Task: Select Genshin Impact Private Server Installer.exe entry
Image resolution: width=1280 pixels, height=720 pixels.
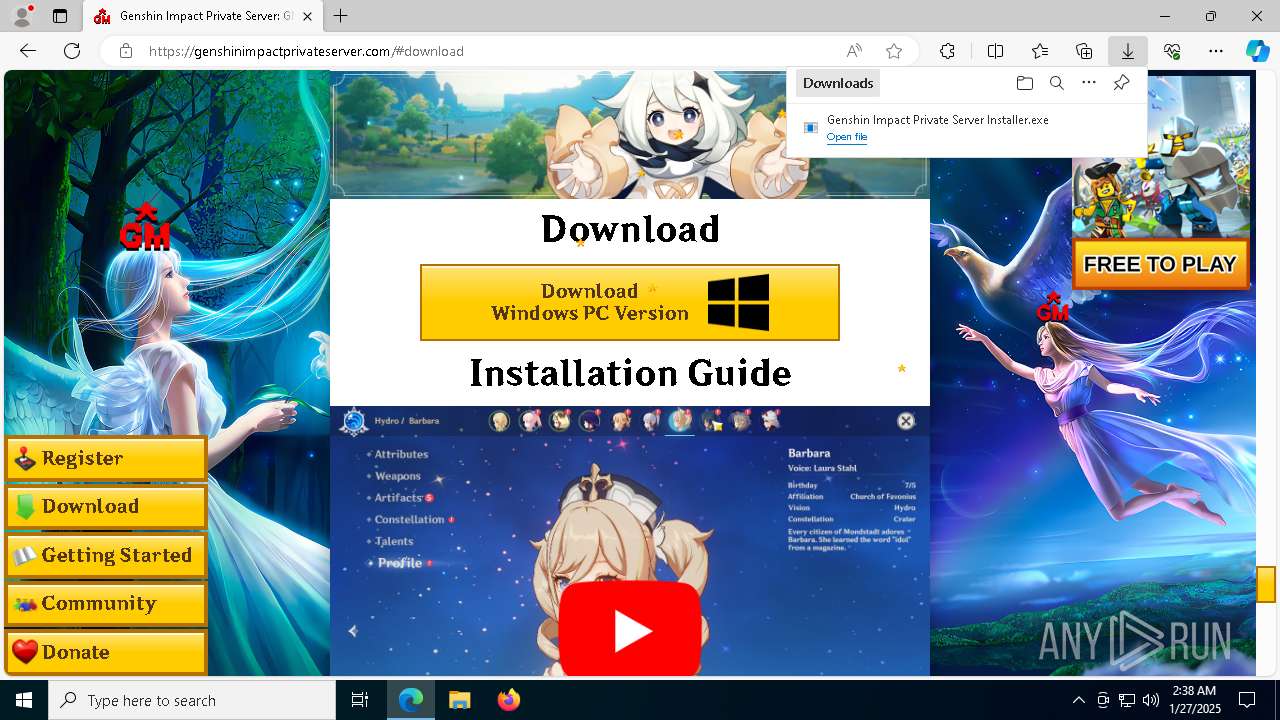Action: click(966, 128)
